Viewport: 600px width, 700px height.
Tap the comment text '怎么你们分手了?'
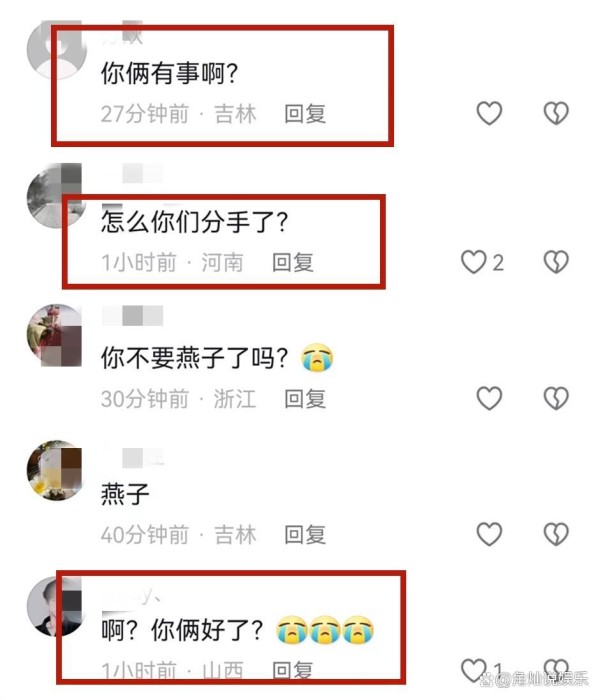(x=194, y=221)
